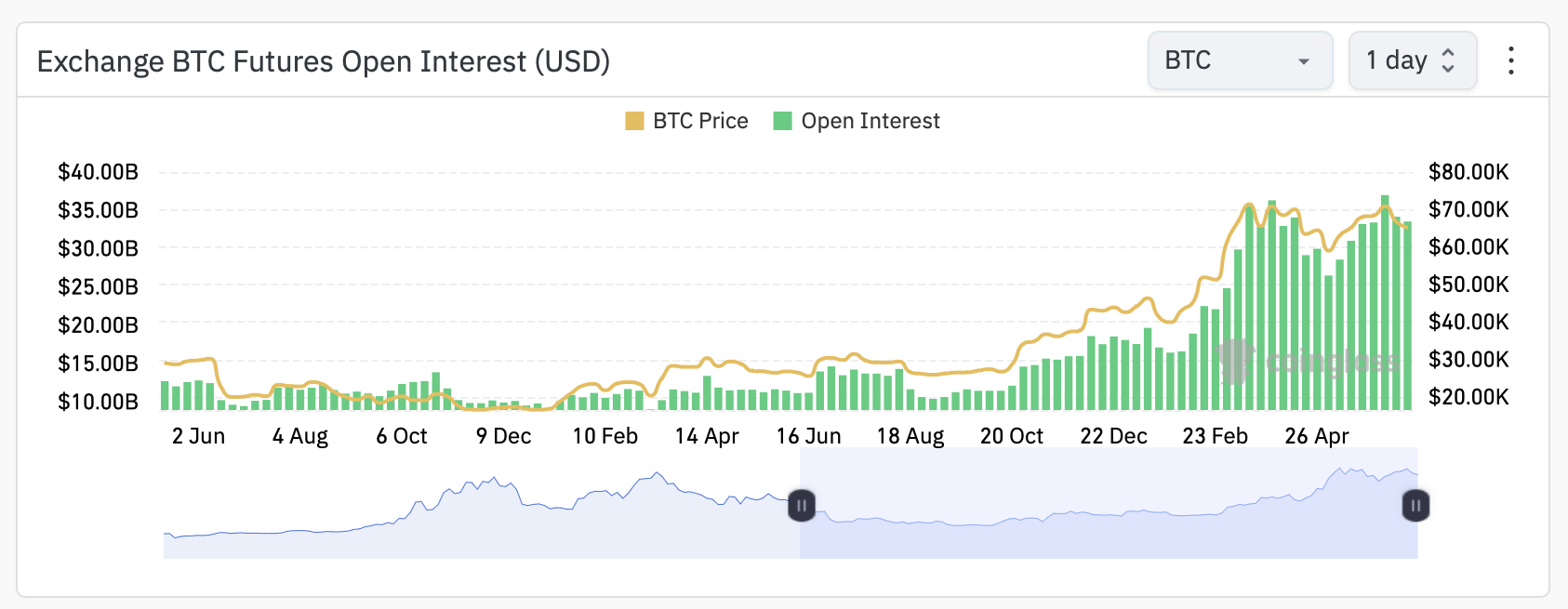
Task: Toggle the Open Interest legend label
Action: coord(870,121)
